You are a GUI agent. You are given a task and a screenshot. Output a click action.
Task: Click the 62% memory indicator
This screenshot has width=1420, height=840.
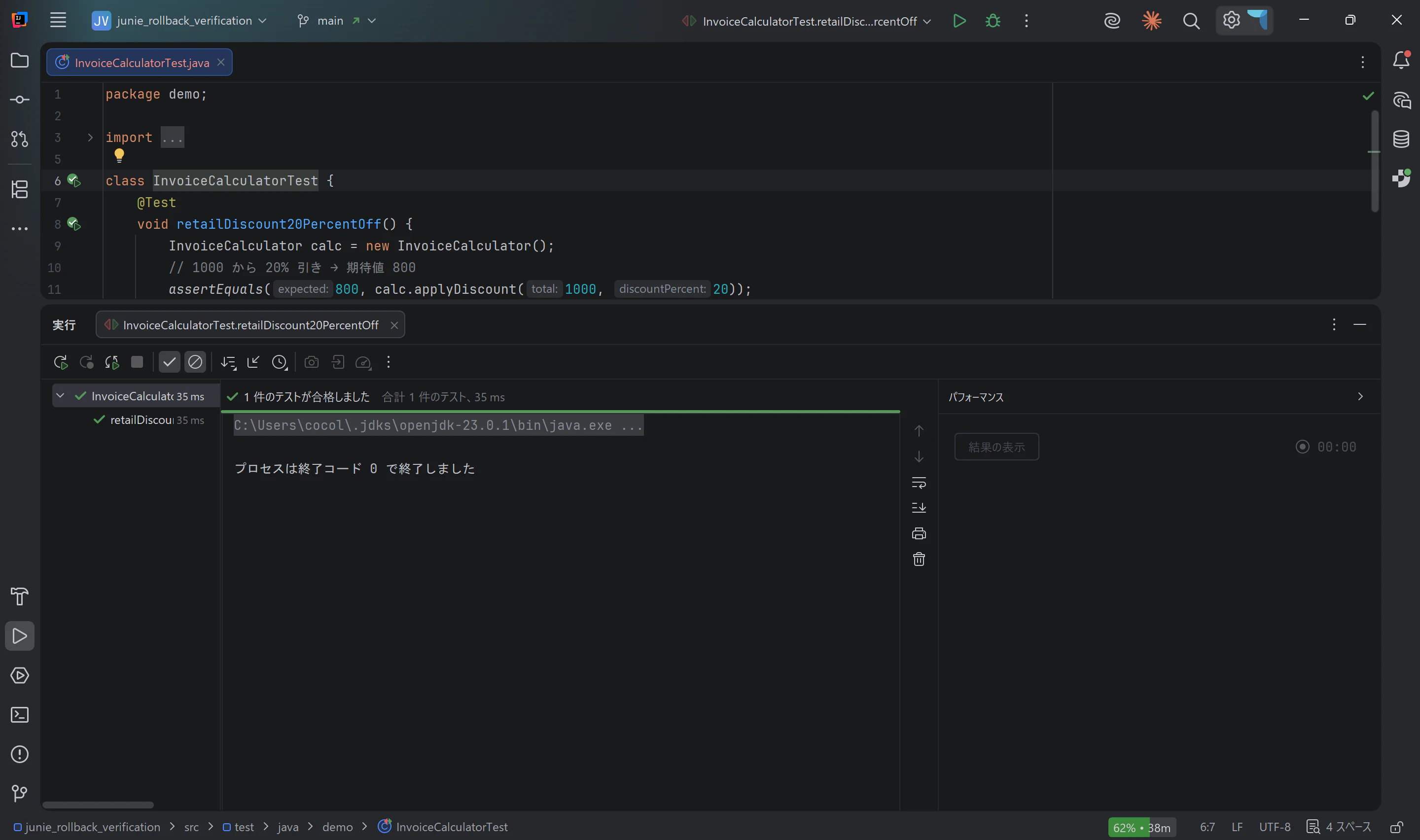1141,828
